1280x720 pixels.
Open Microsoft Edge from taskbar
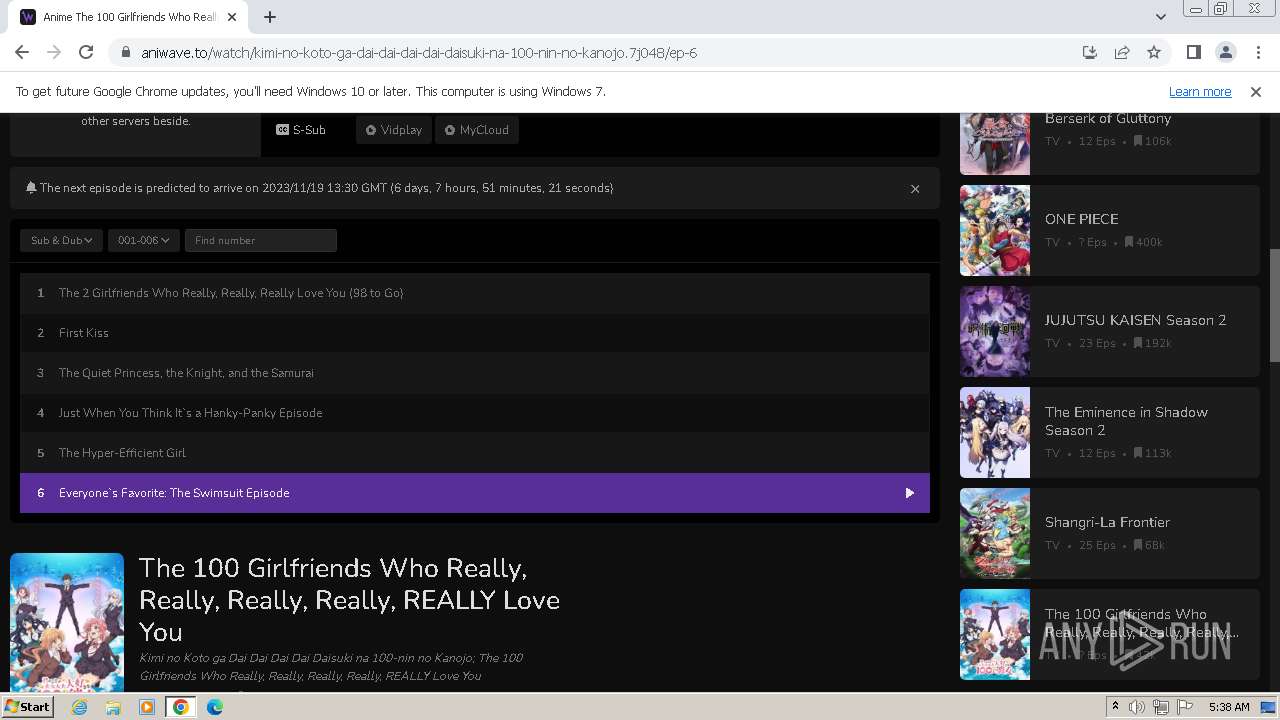coord(215,707)
